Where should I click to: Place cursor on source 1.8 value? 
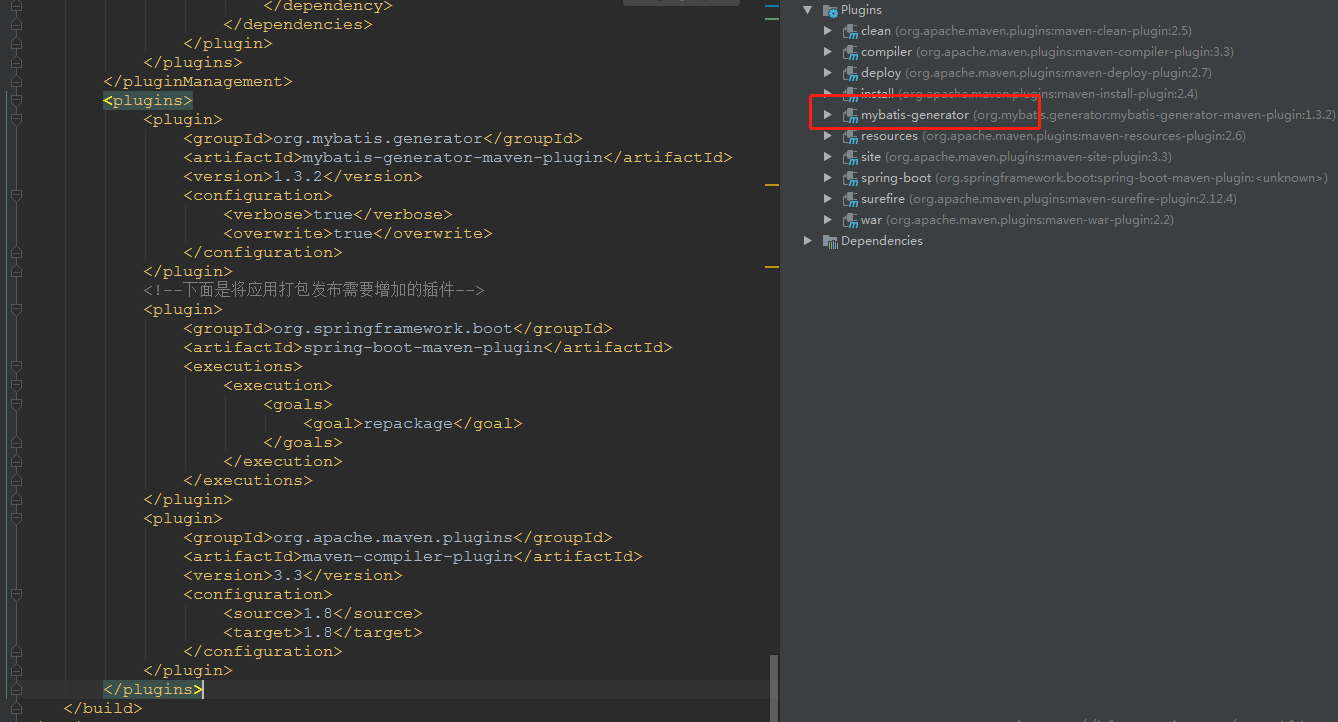point(317,613)
